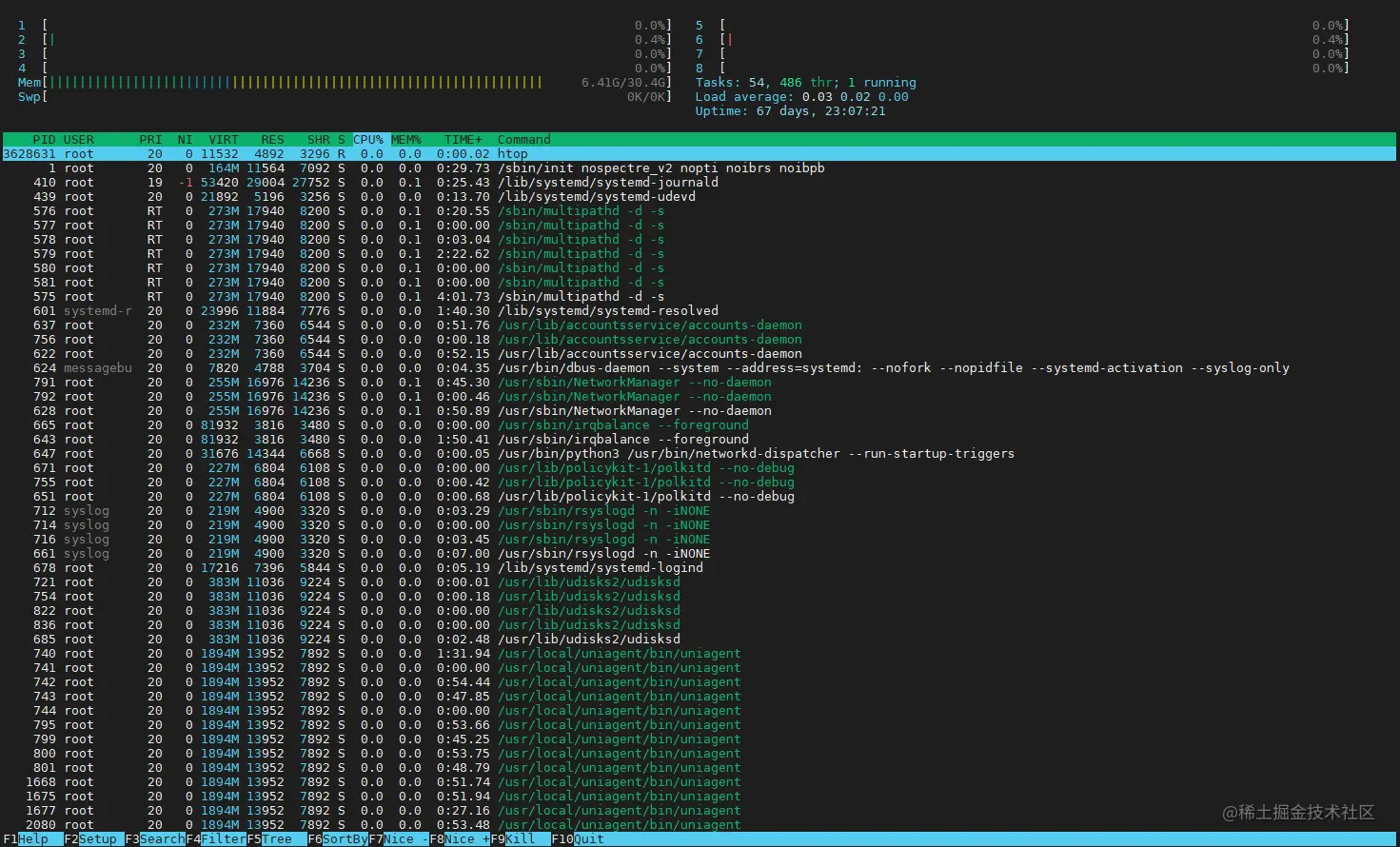Sort processes by the RES column
The width and height of the screenshot is (1400, 847).
273,140
